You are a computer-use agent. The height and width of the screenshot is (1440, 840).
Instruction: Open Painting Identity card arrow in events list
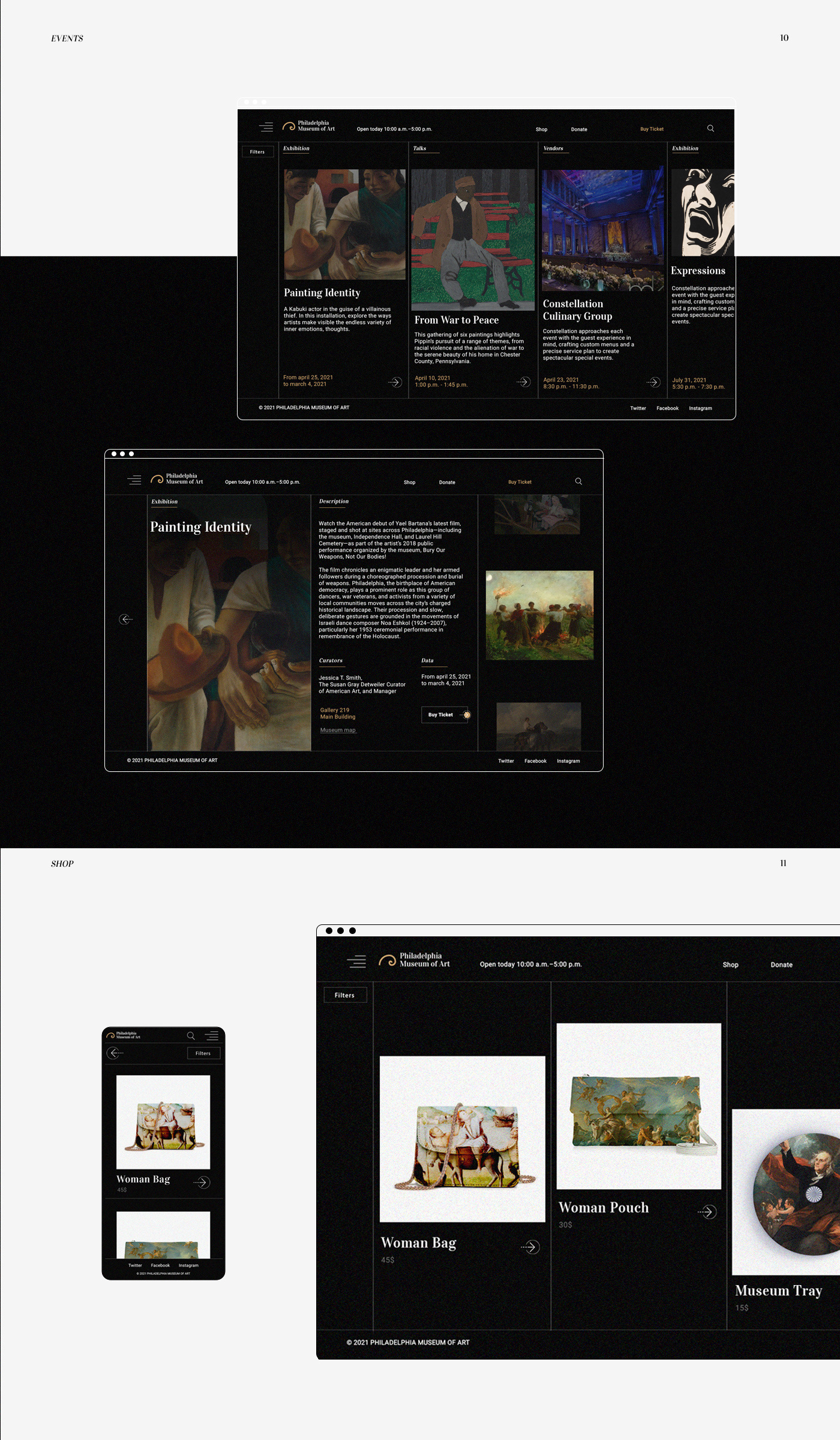tap(395, 382)
